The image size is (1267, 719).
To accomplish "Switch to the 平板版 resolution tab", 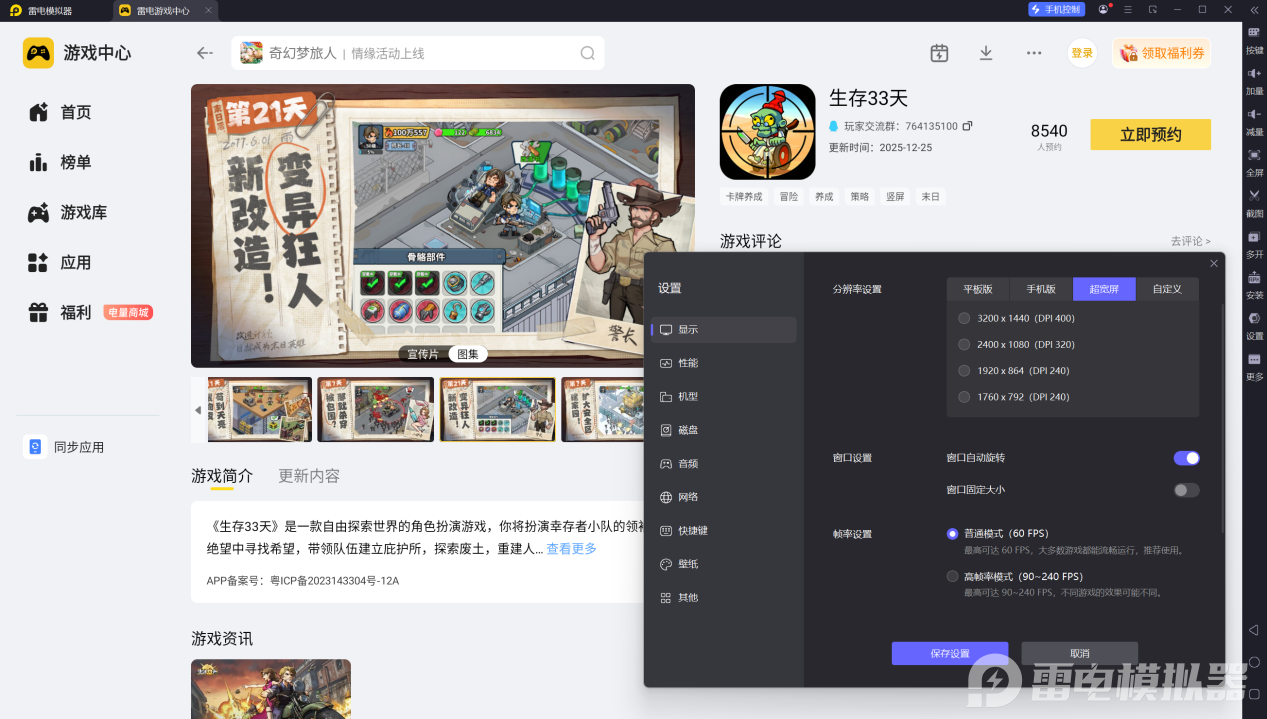I will 978,289.
